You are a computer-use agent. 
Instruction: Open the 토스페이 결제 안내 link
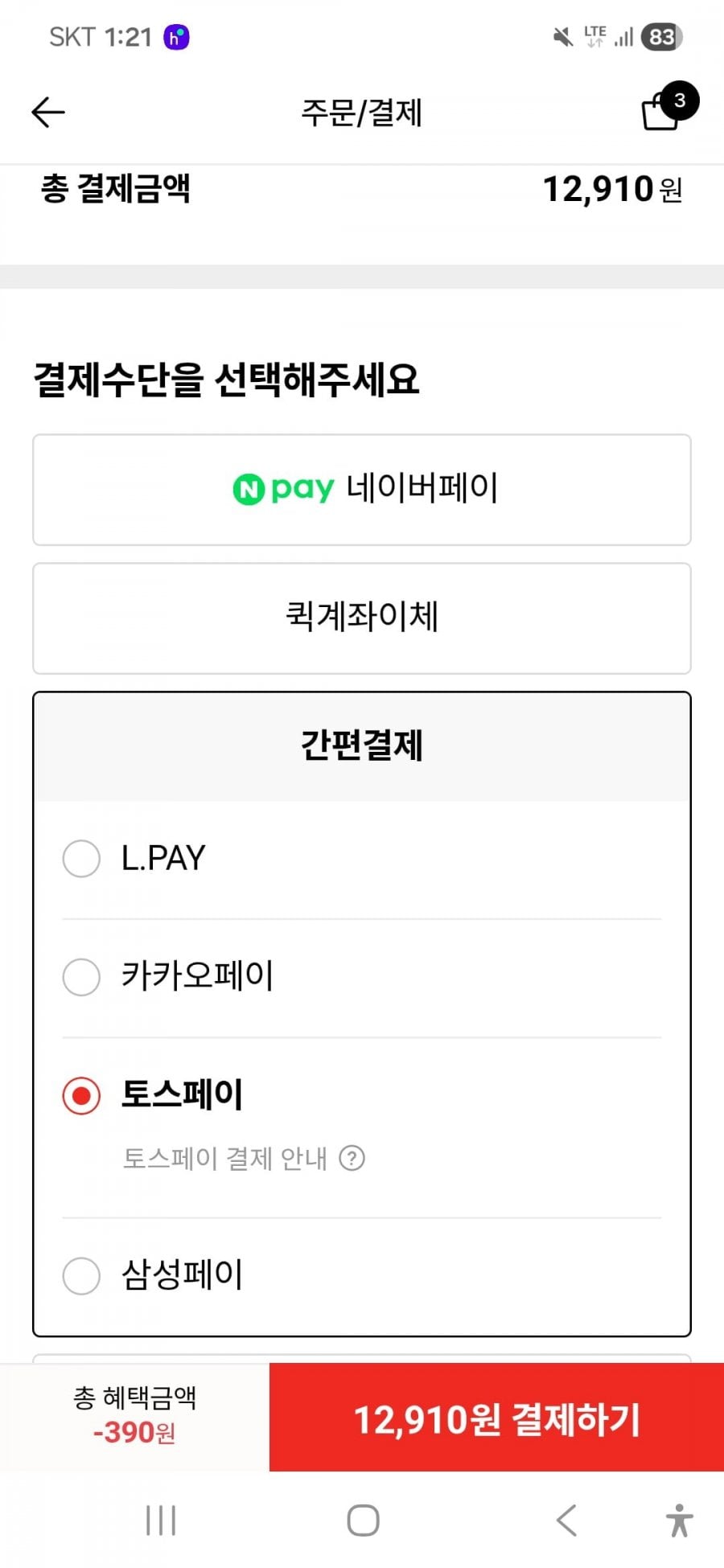pyautogui.click(x=224, y=1158)
